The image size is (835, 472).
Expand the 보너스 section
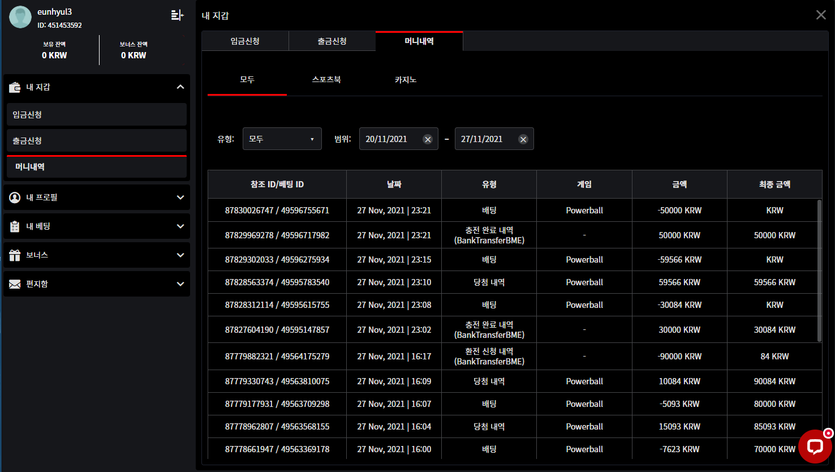[181, 255]
